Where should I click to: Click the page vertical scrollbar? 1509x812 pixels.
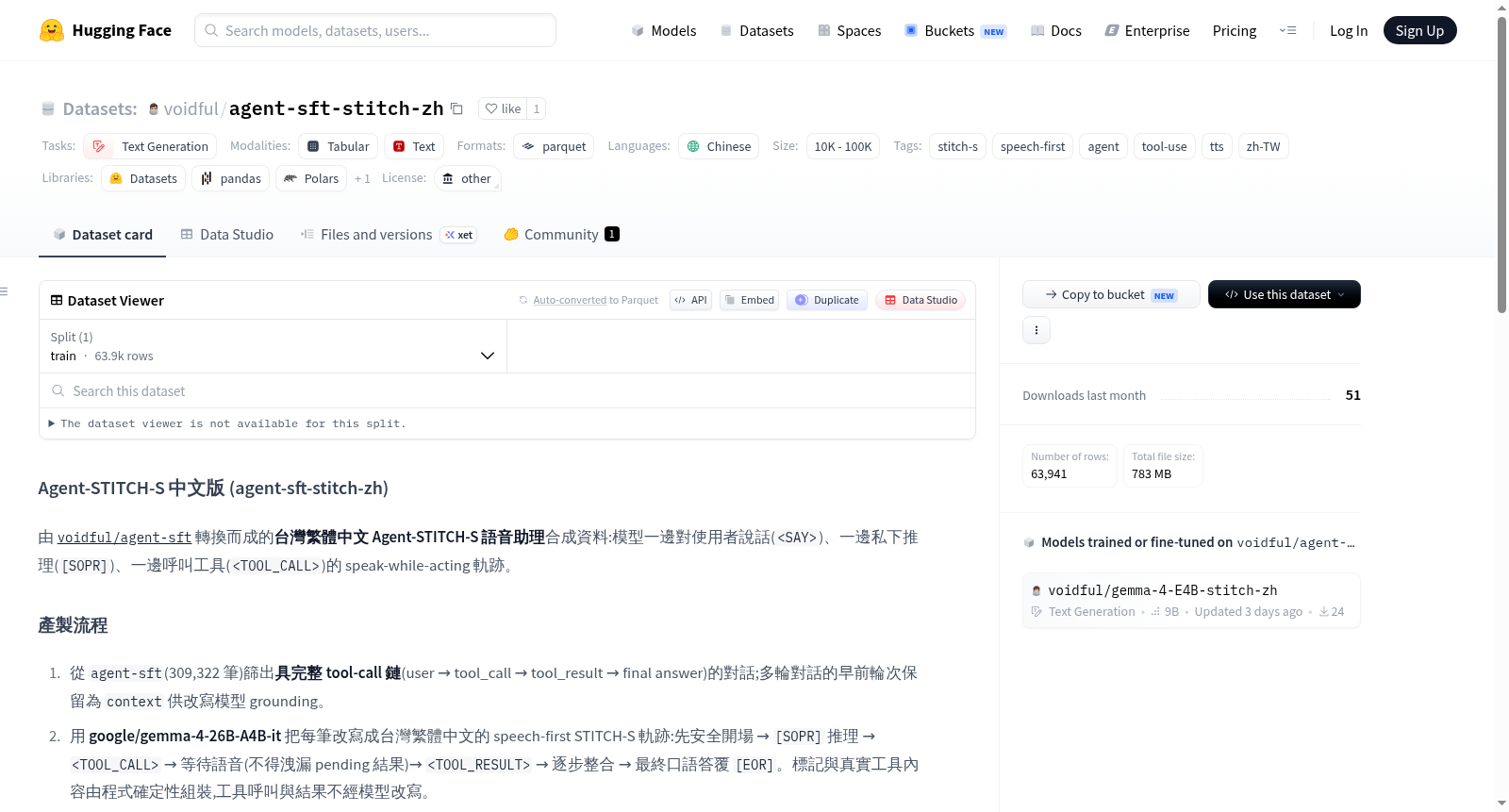tap(1501, 164)
